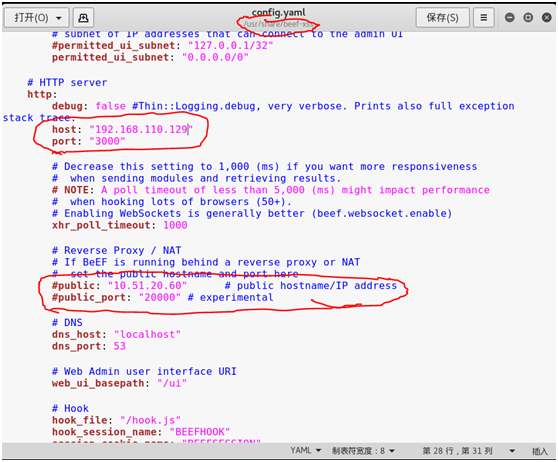The width and height of the screenshot is (558, 462).
Task: Open the hamburger menu icon
Action: (x=484, y=17)
